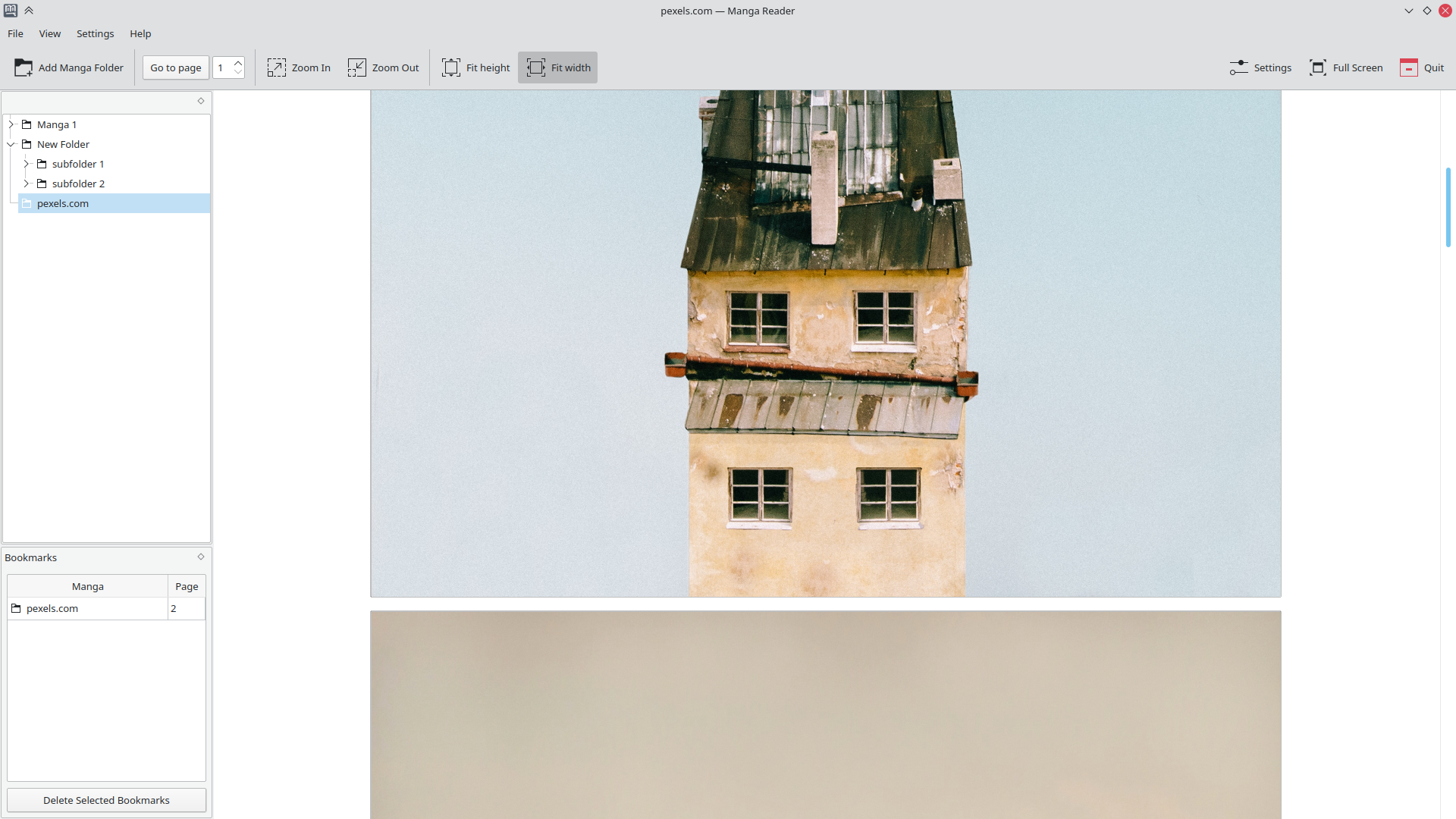Enter Full Screen mode
1456x819 pixels.
tap(1346, 67)
